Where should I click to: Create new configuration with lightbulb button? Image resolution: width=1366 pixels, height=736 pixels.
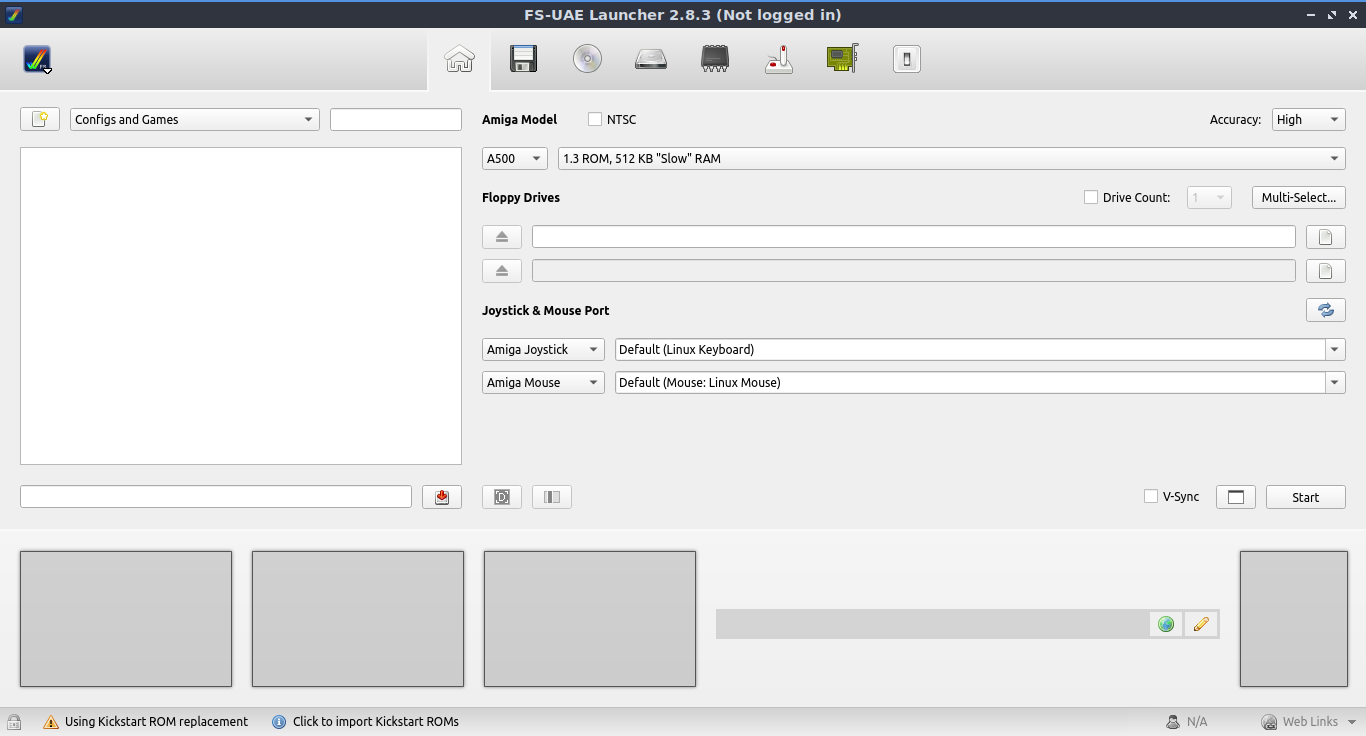(40, 119)
